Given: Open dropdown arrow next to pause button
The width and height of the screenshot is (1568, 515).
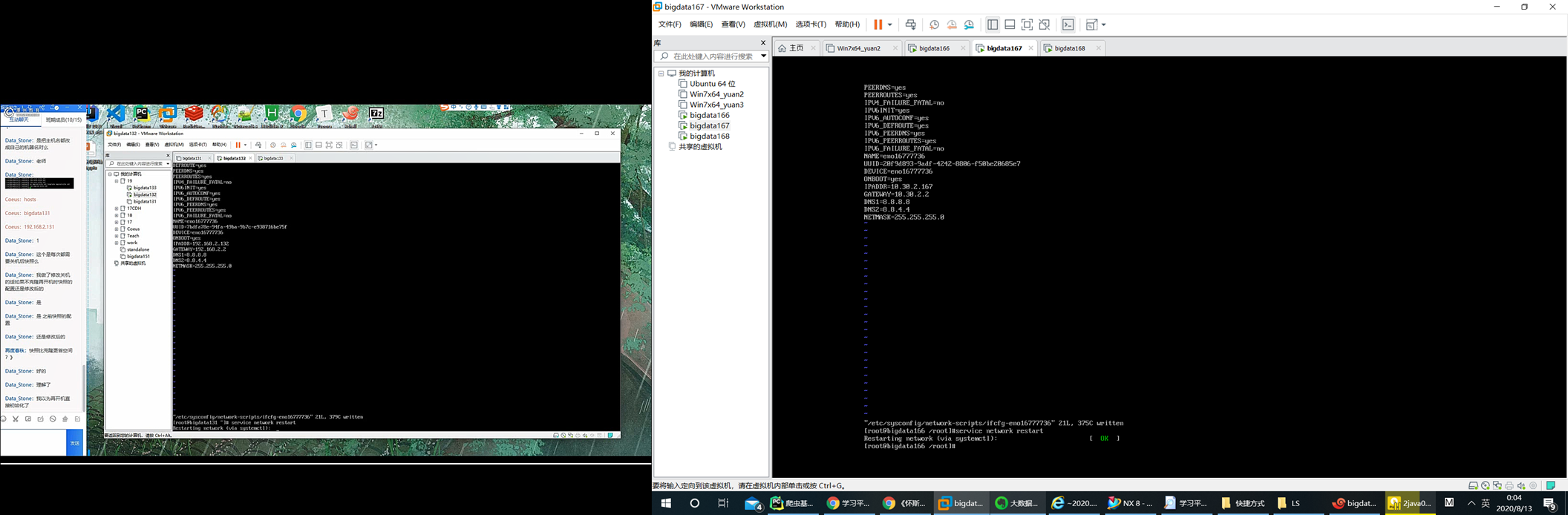Looking at the screenshot, I should pos(890,24).
